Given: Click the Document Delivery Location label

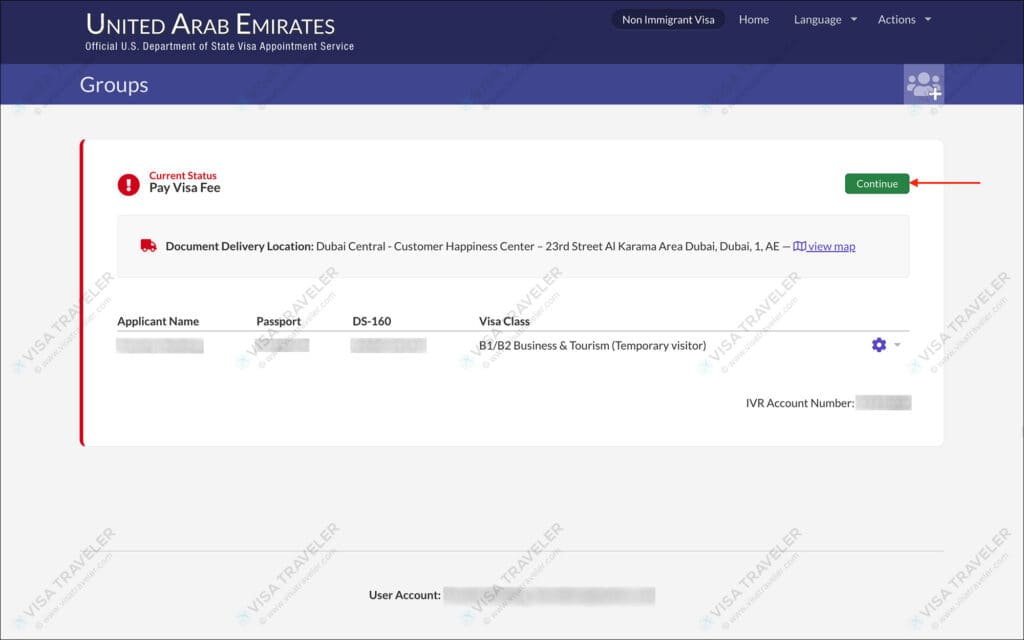Looking at the screenshot, I should (239, 246).
